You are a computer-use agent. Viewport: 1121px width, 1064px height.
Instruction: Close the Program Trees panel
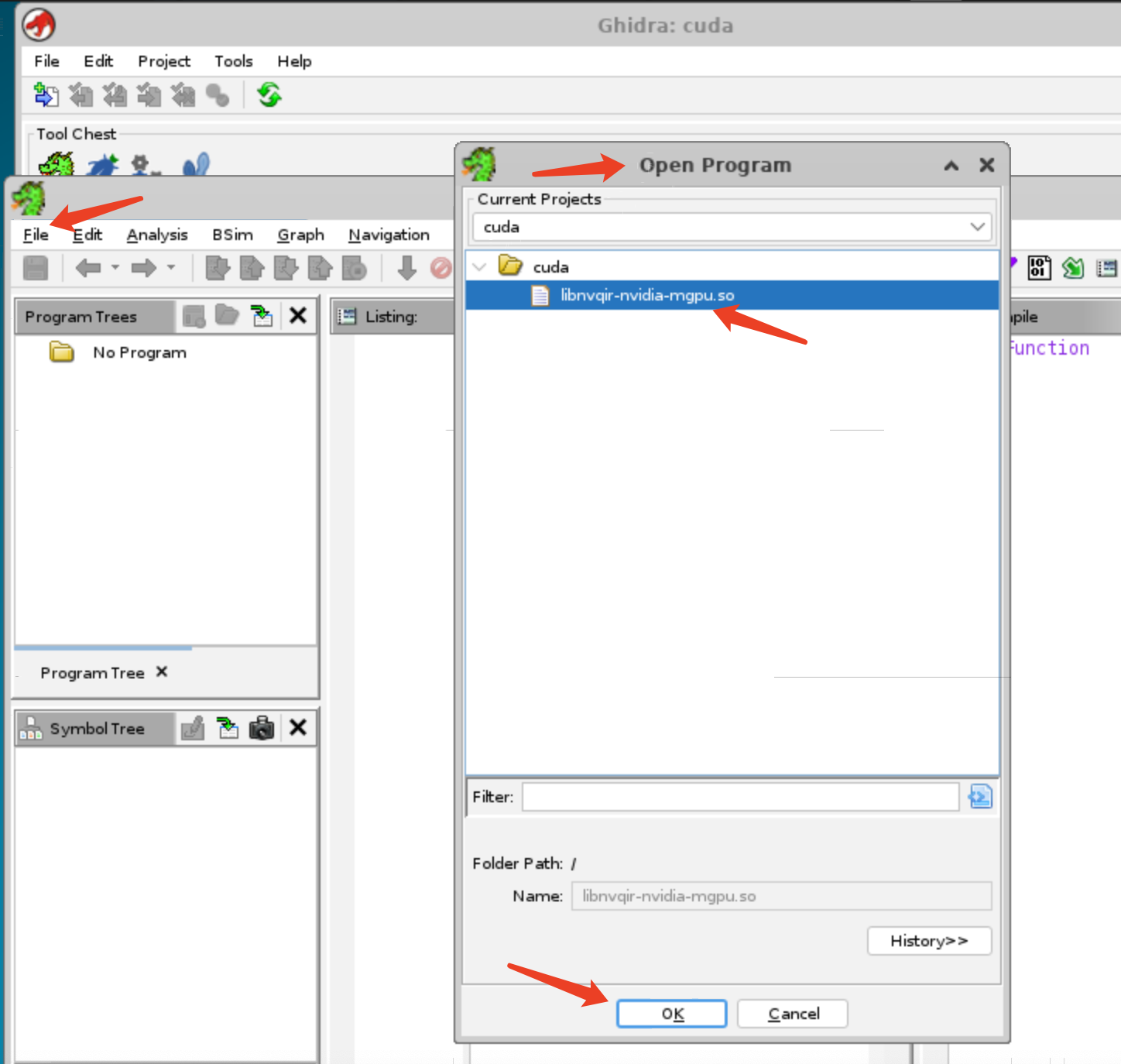[x=298, y=315]
